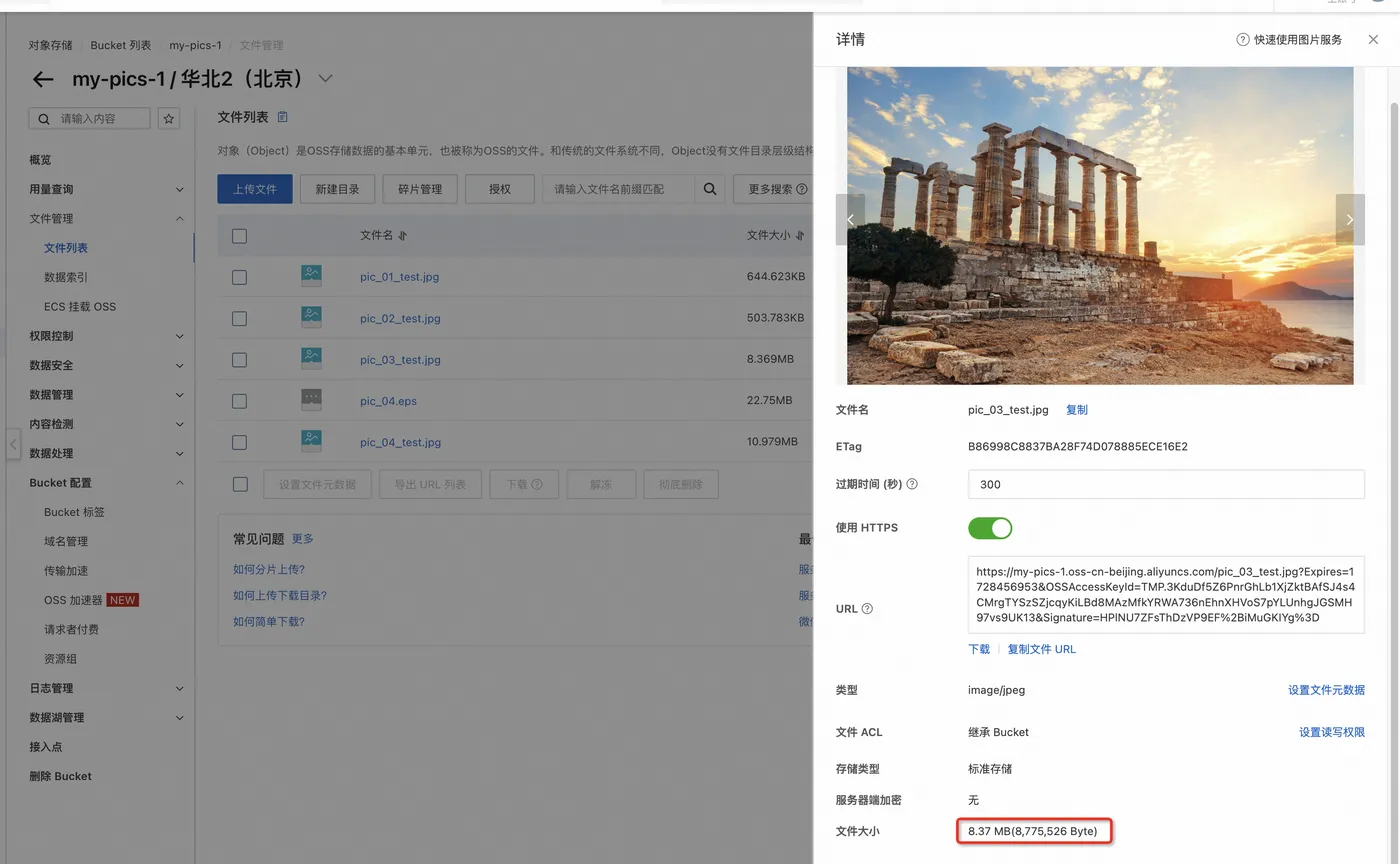The image size is (1400, 864).
Task: Sort by 文件大小 using its sort icon
Action: (x=799, y=236)
